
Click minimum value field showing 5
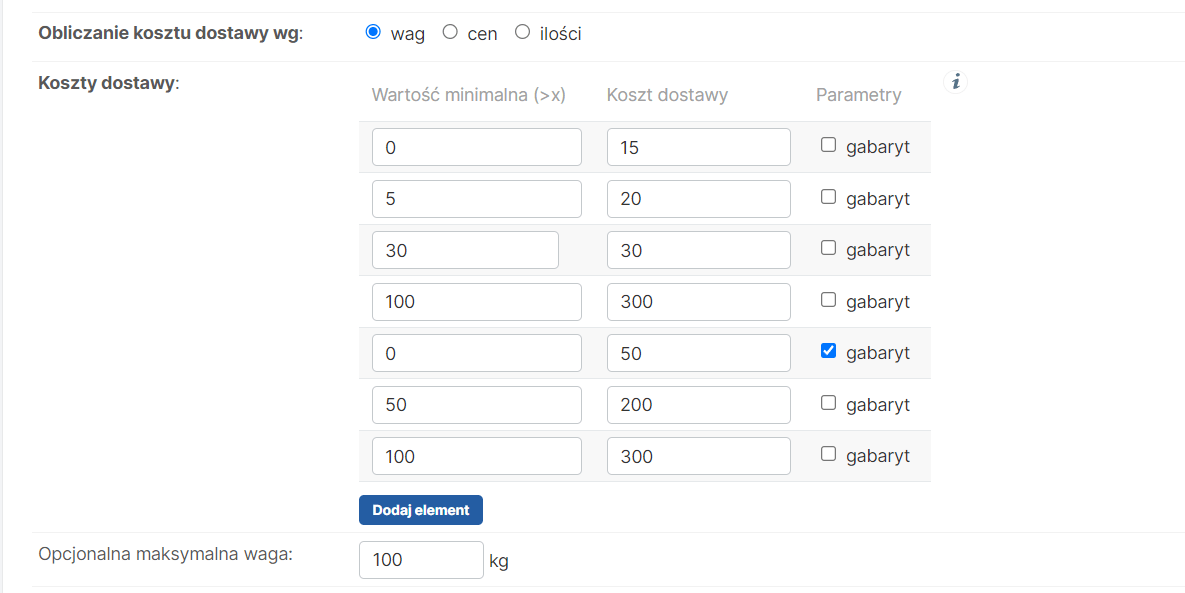point(477,199)
